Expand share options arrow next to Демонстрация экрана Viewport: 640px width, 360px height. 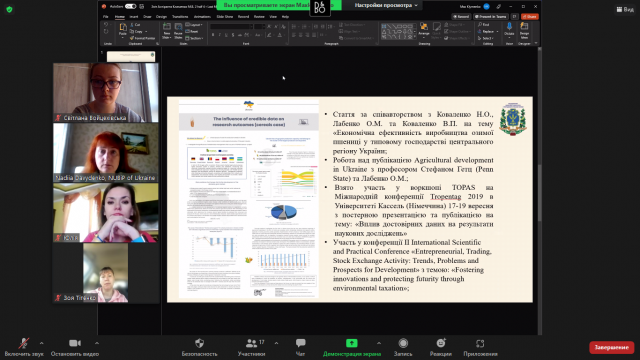tap(379, 343)
